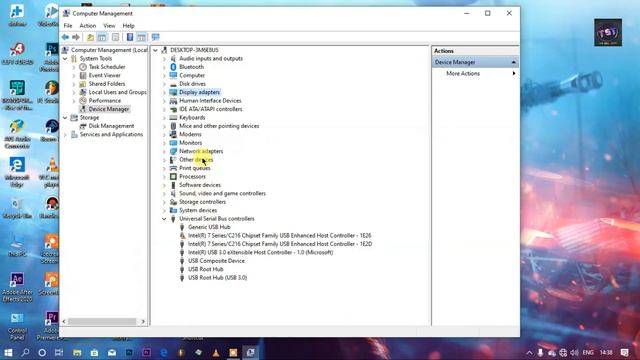Open the Help menu
Viewport: 640px width, 360px height.
(x=129, y=26)
